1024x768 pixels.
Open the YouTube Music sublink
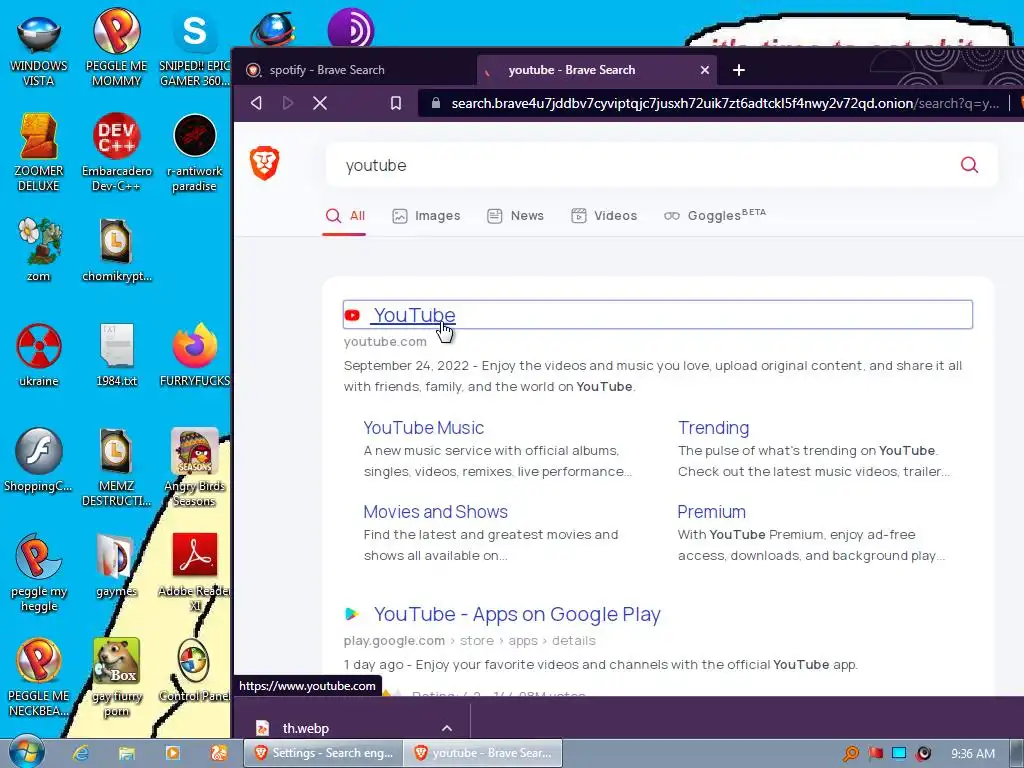point(423,428)
